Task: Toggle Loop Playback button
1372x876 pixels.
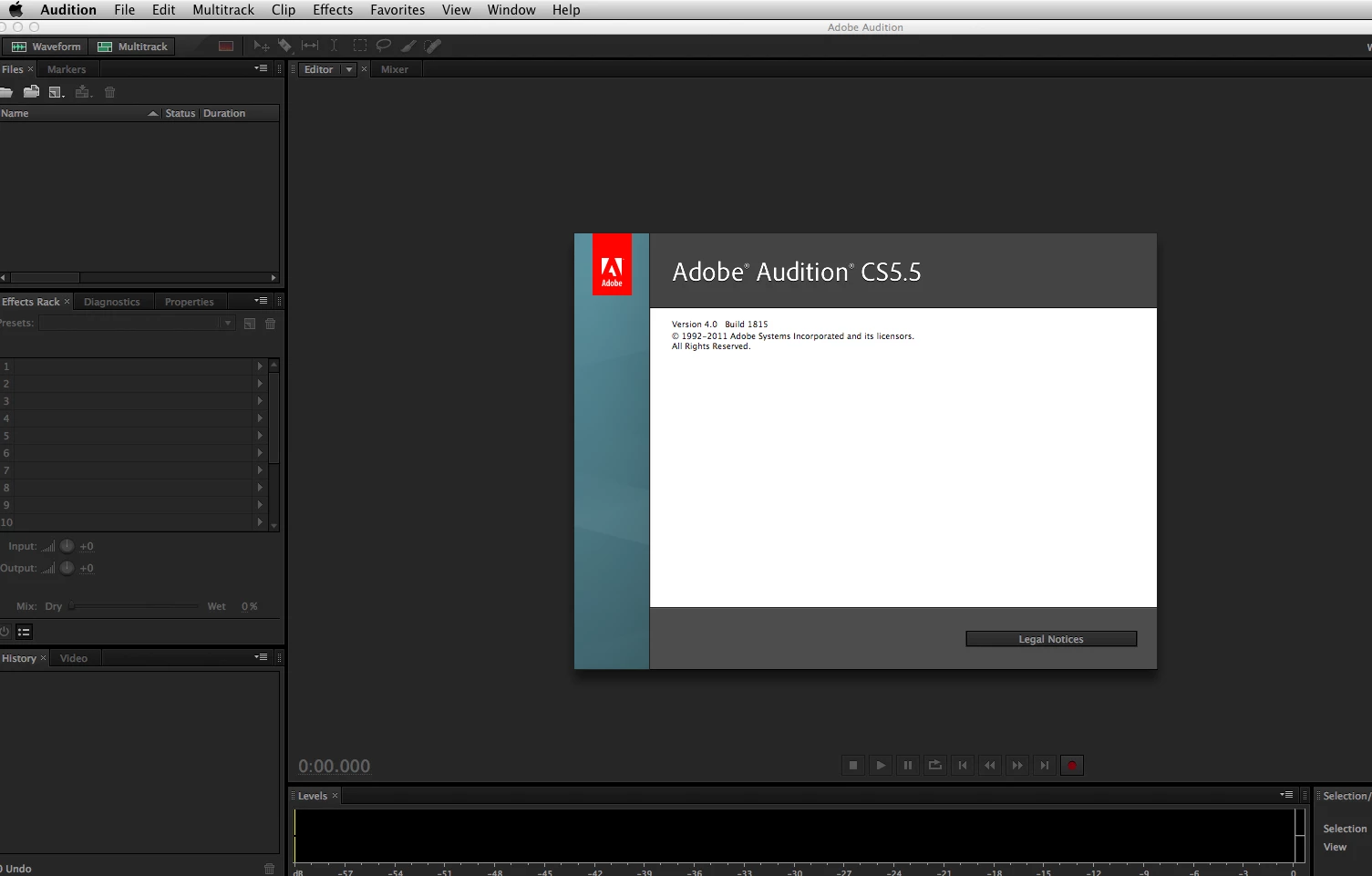Action: (x=935, y=766)
